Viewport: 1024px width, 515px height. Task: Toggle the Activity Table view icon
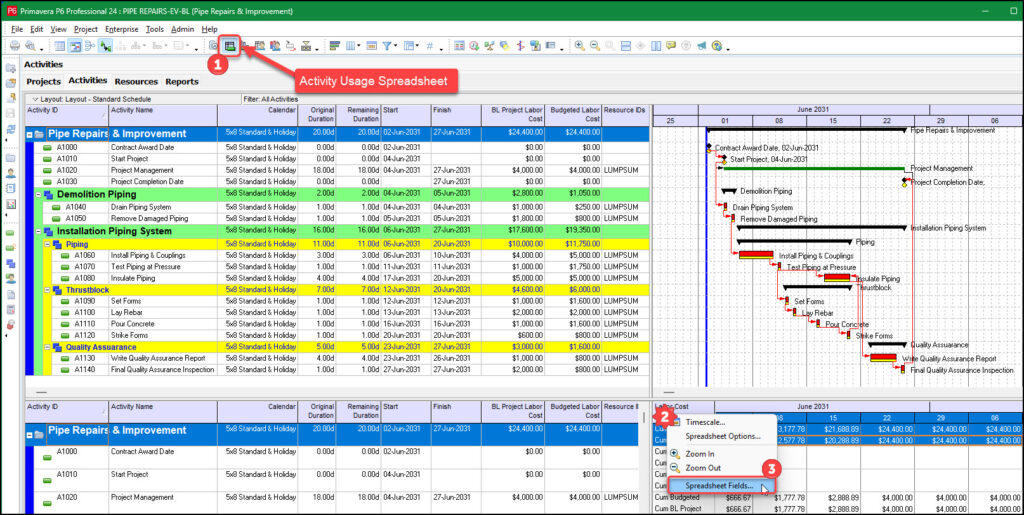click(x=59, y=46)
